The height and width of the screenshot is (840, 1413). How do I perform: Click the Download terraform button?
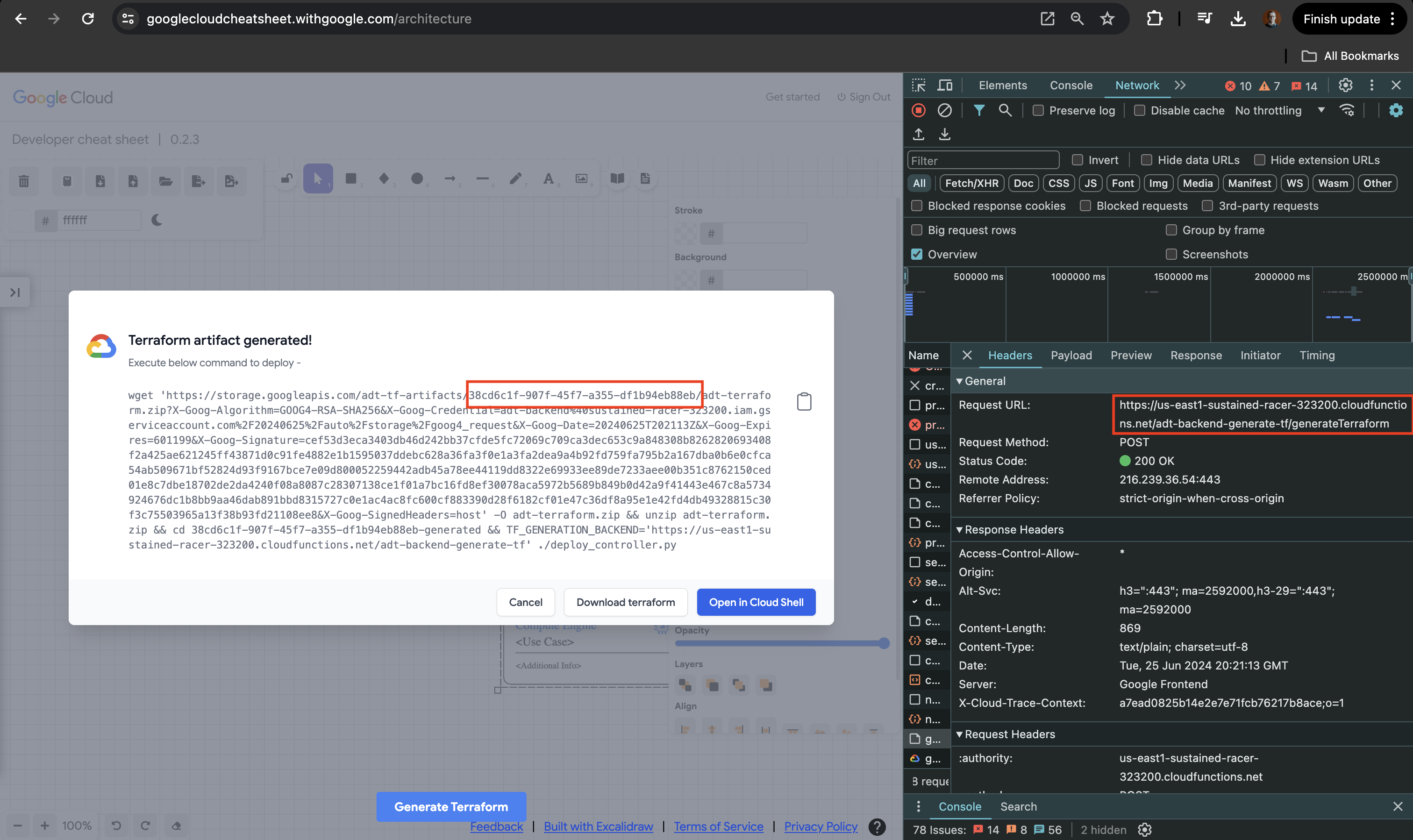coord(625,602)
